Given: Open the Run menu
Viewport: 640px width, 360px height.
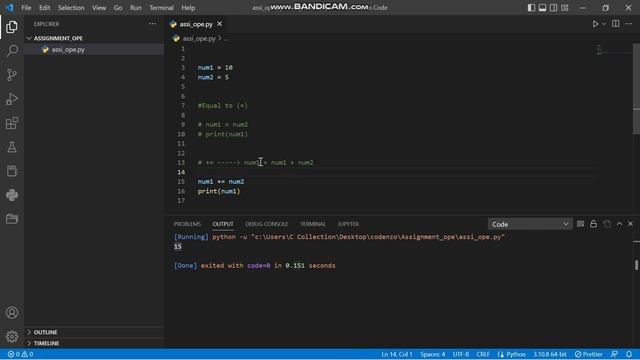Looking at the screenshot, I should [136, 8].
